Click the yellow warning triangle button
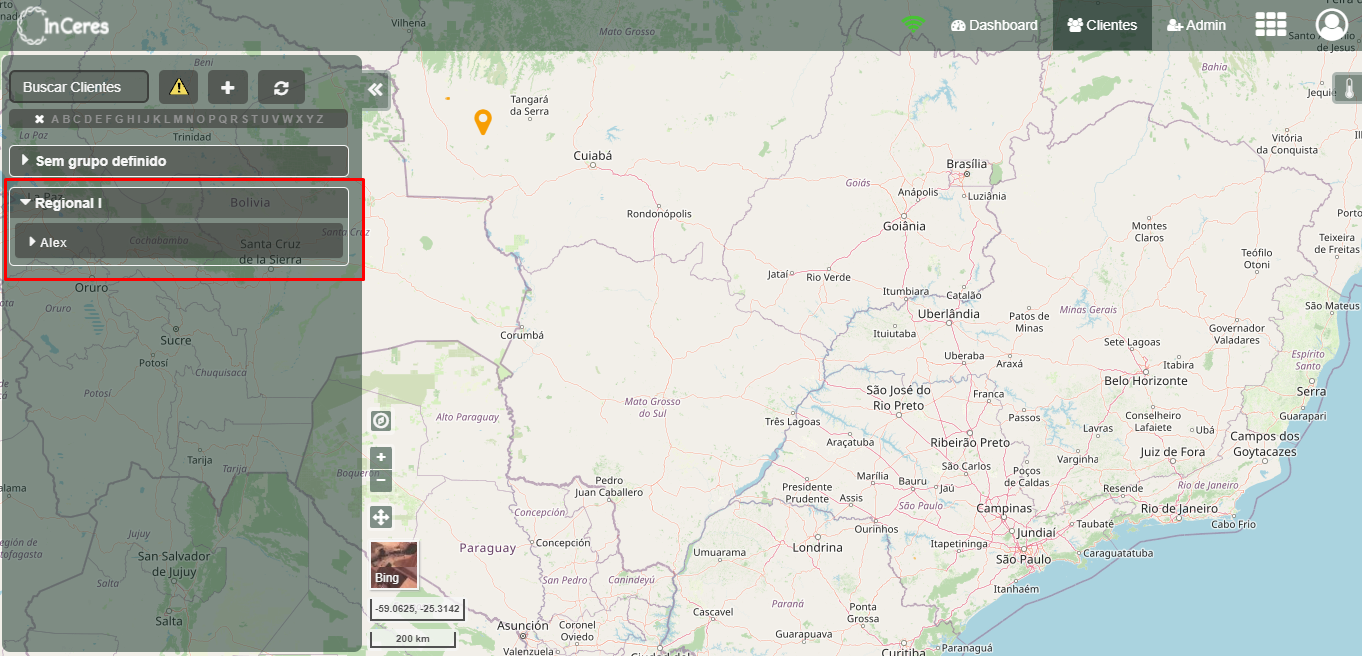 [x=178, y=87]
